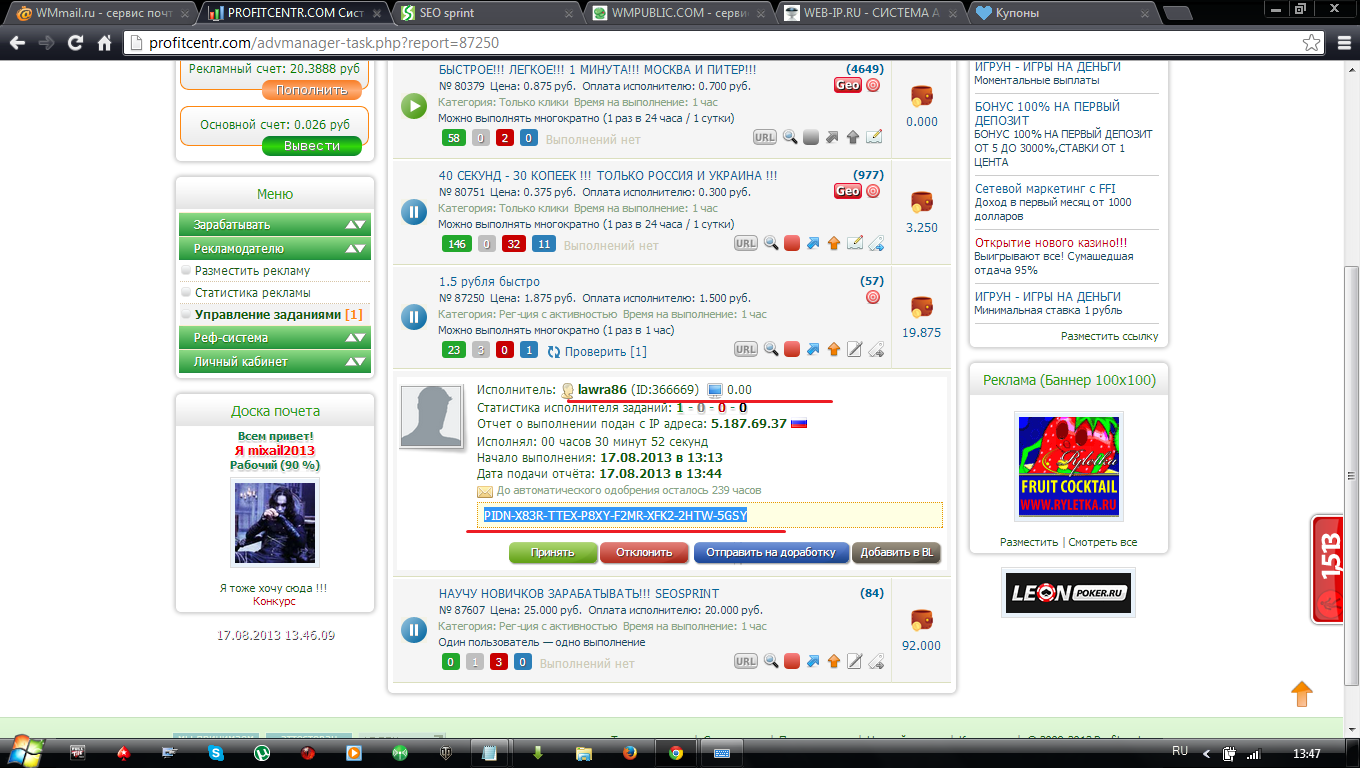
Task: Click Leon Poker banner
Action: [1068, 592]
